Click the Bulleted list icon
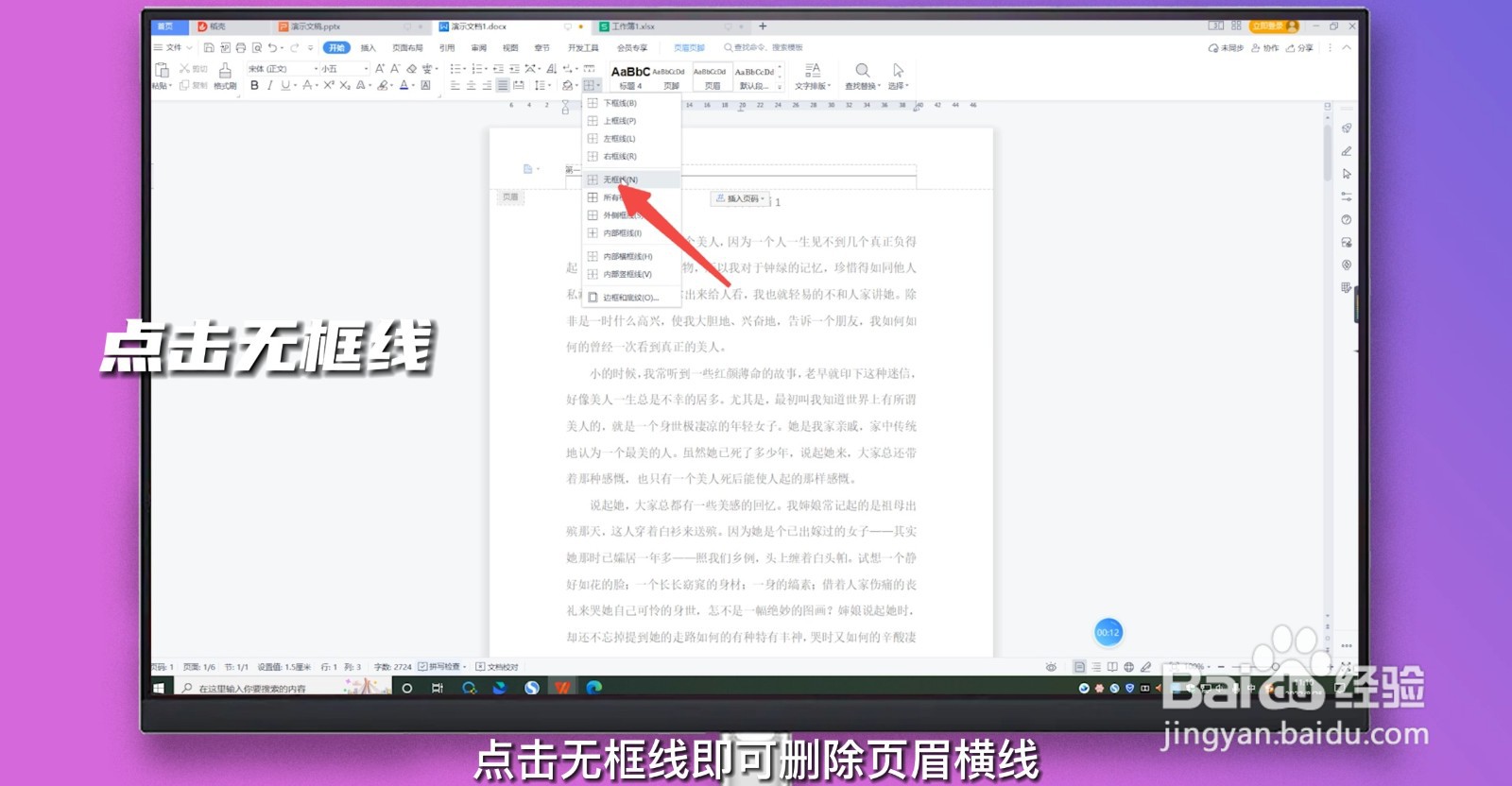Image resolution: width=1512 pixels, height=786 pixels. [455, 68]
